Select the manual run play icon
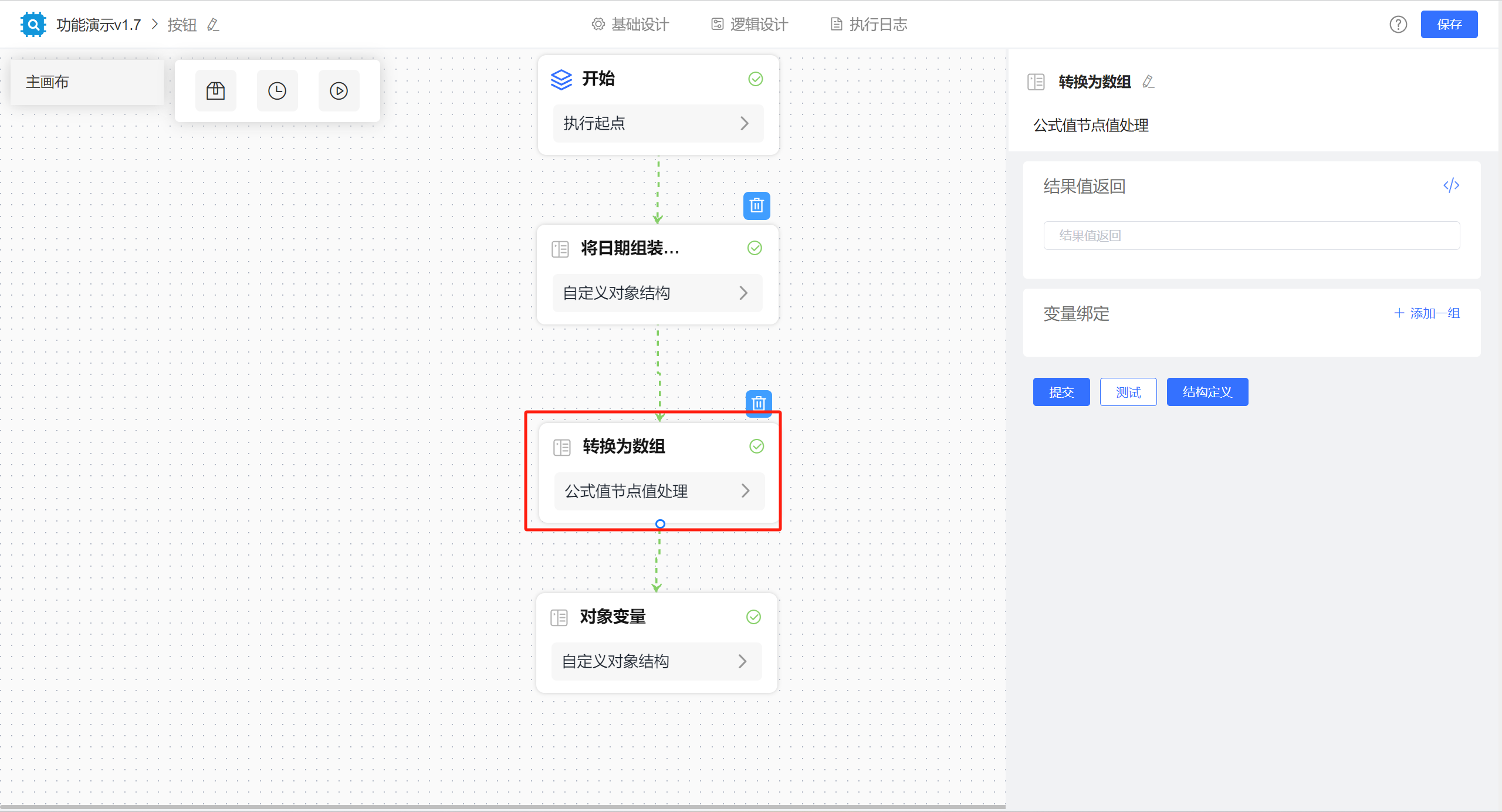The image size is (1502, 812). (339, 90)
